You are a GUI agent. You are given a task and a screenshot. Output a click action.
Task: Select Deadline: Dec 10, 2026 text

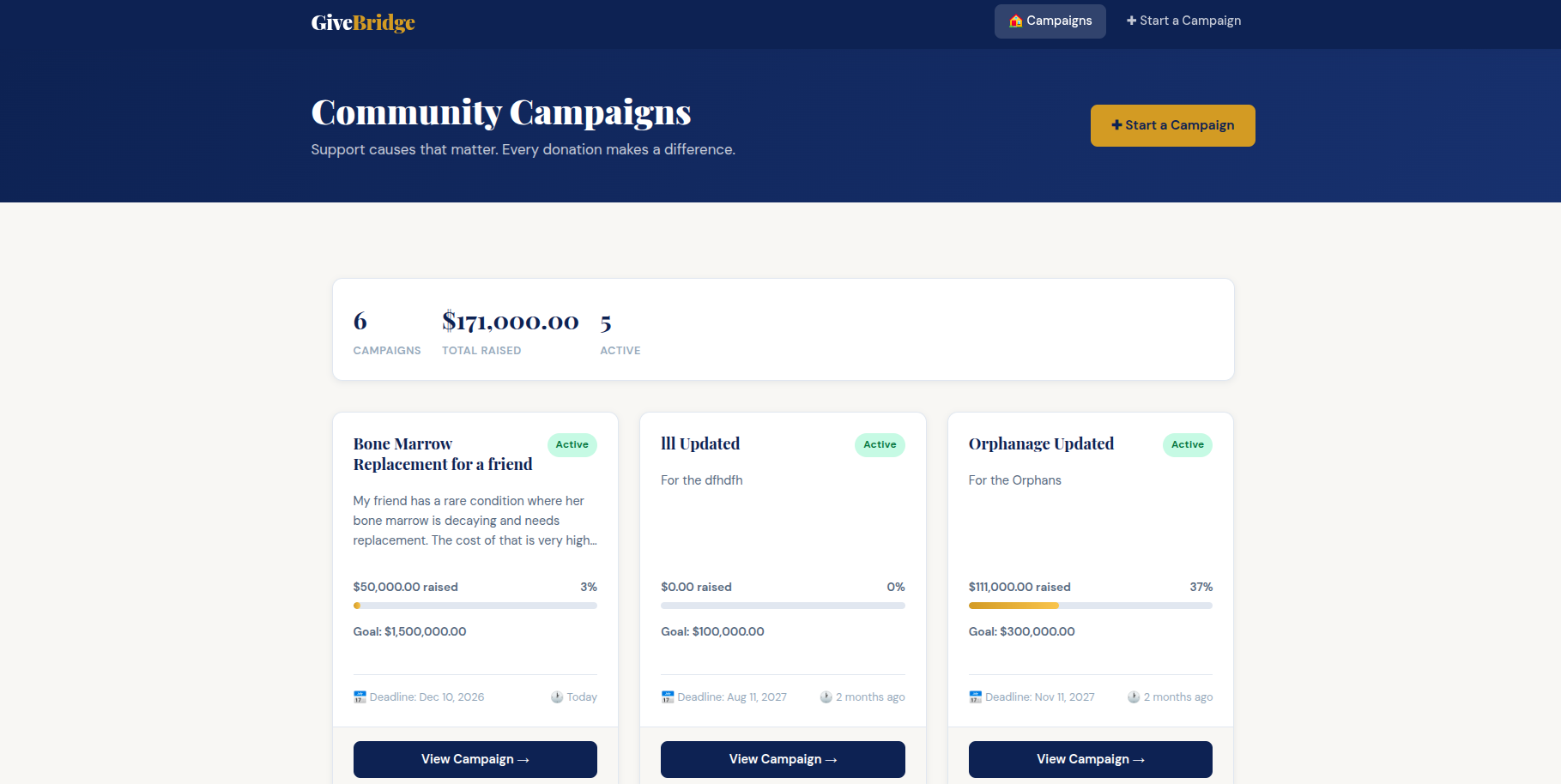tap(427, 697)
